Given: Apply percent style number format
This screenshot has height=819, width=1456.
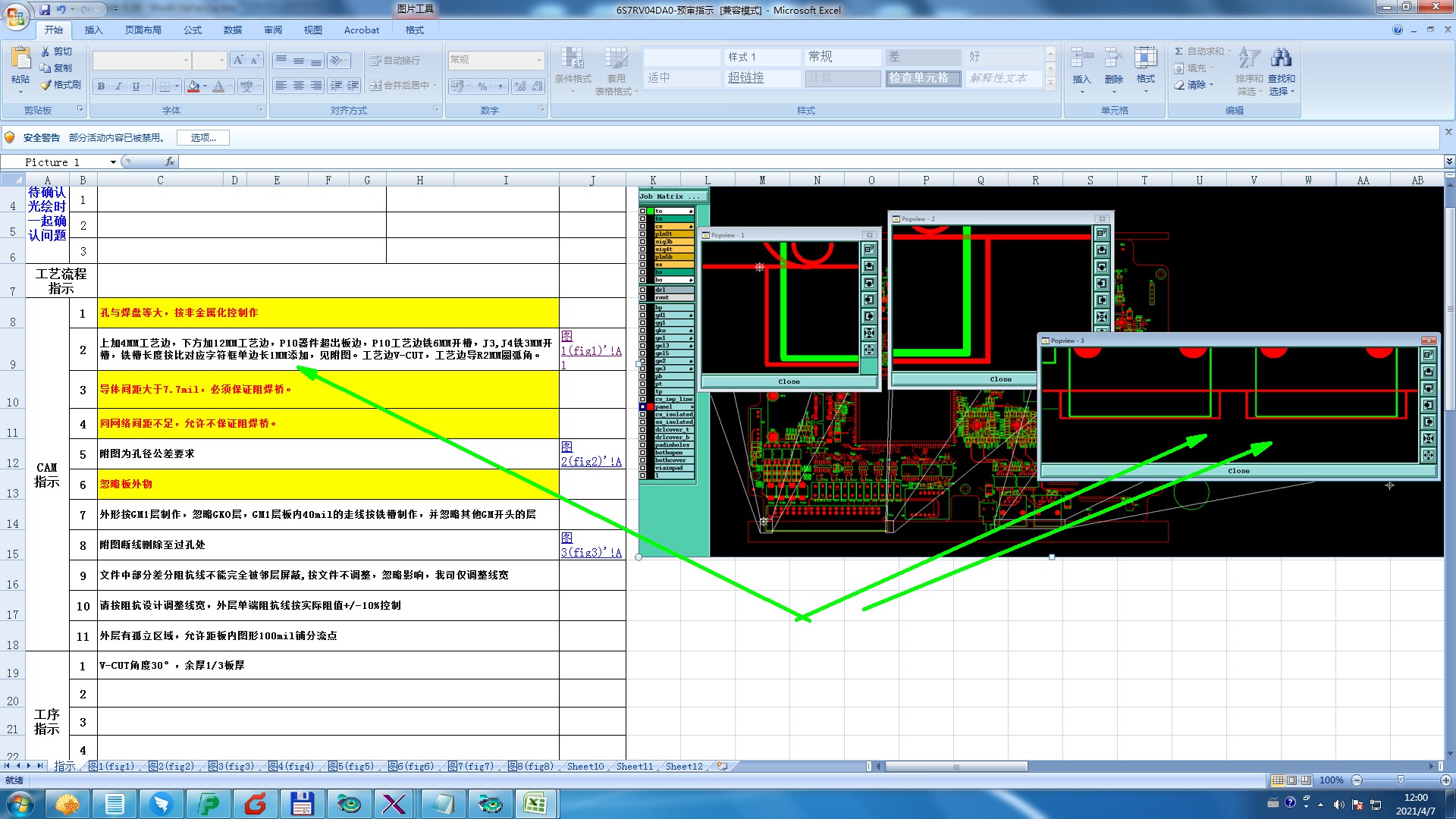Looking at the screenshot, I should coord(483,86).
